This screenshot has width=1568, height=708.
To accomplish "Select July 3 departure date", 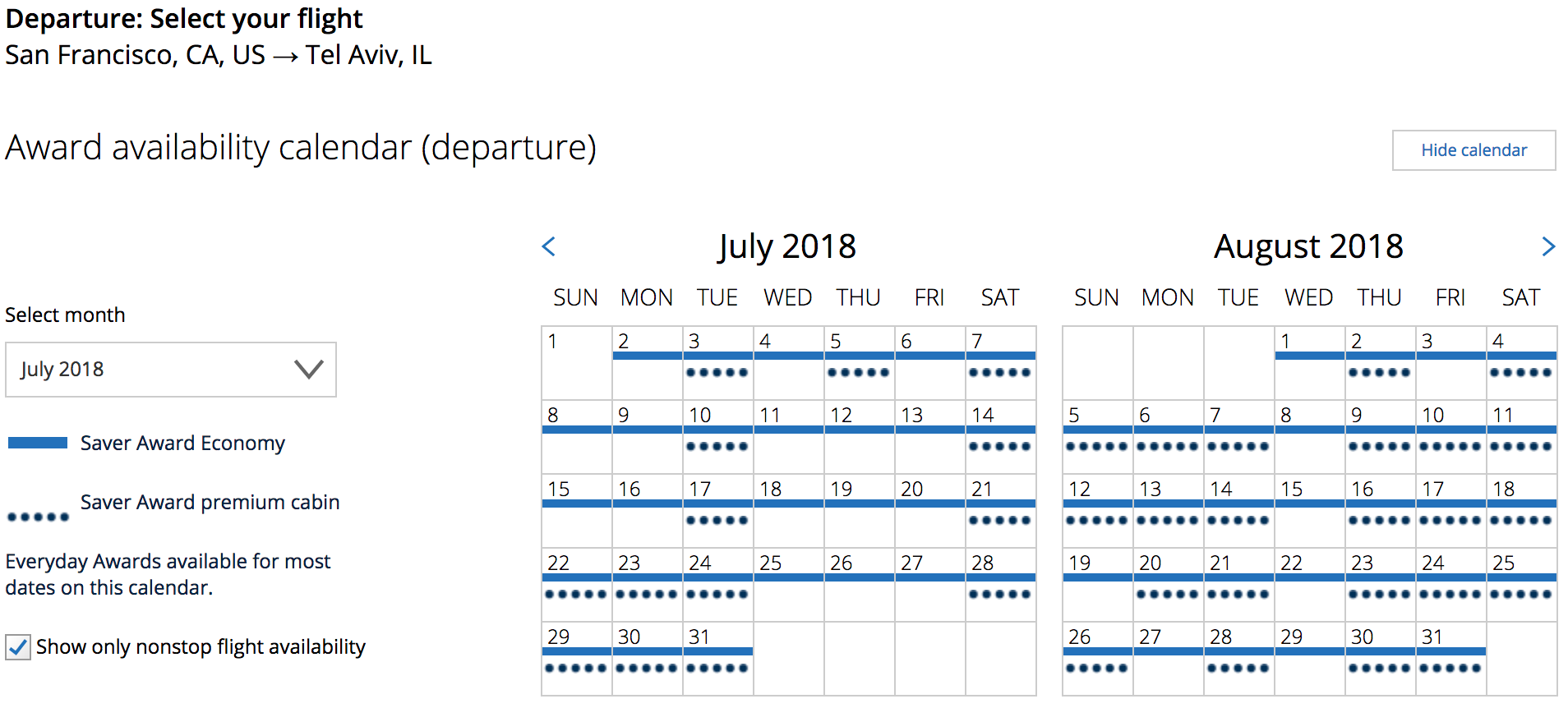I will coord(717,362).
